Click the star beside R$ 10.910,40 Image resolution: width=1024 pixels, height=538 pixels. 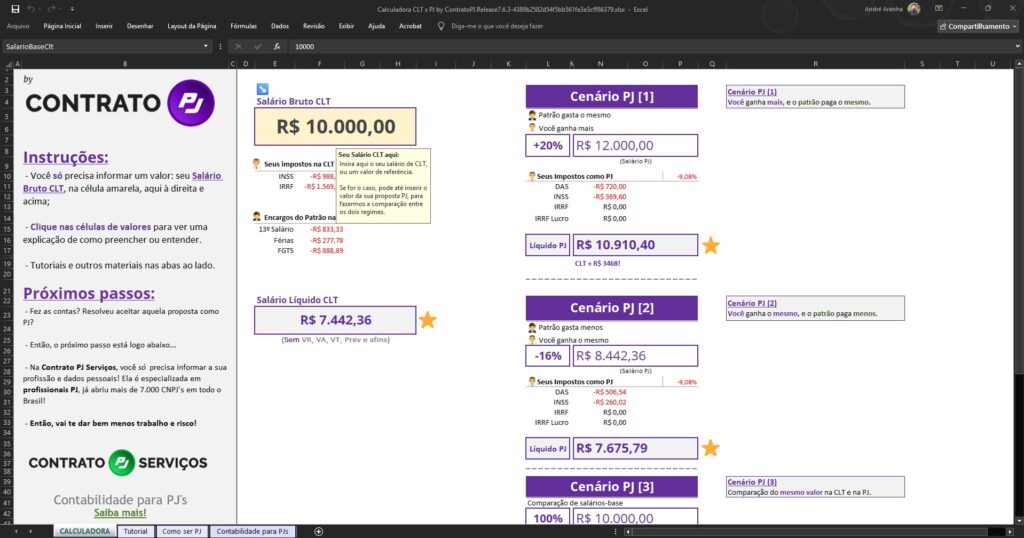tap(711, 245)
